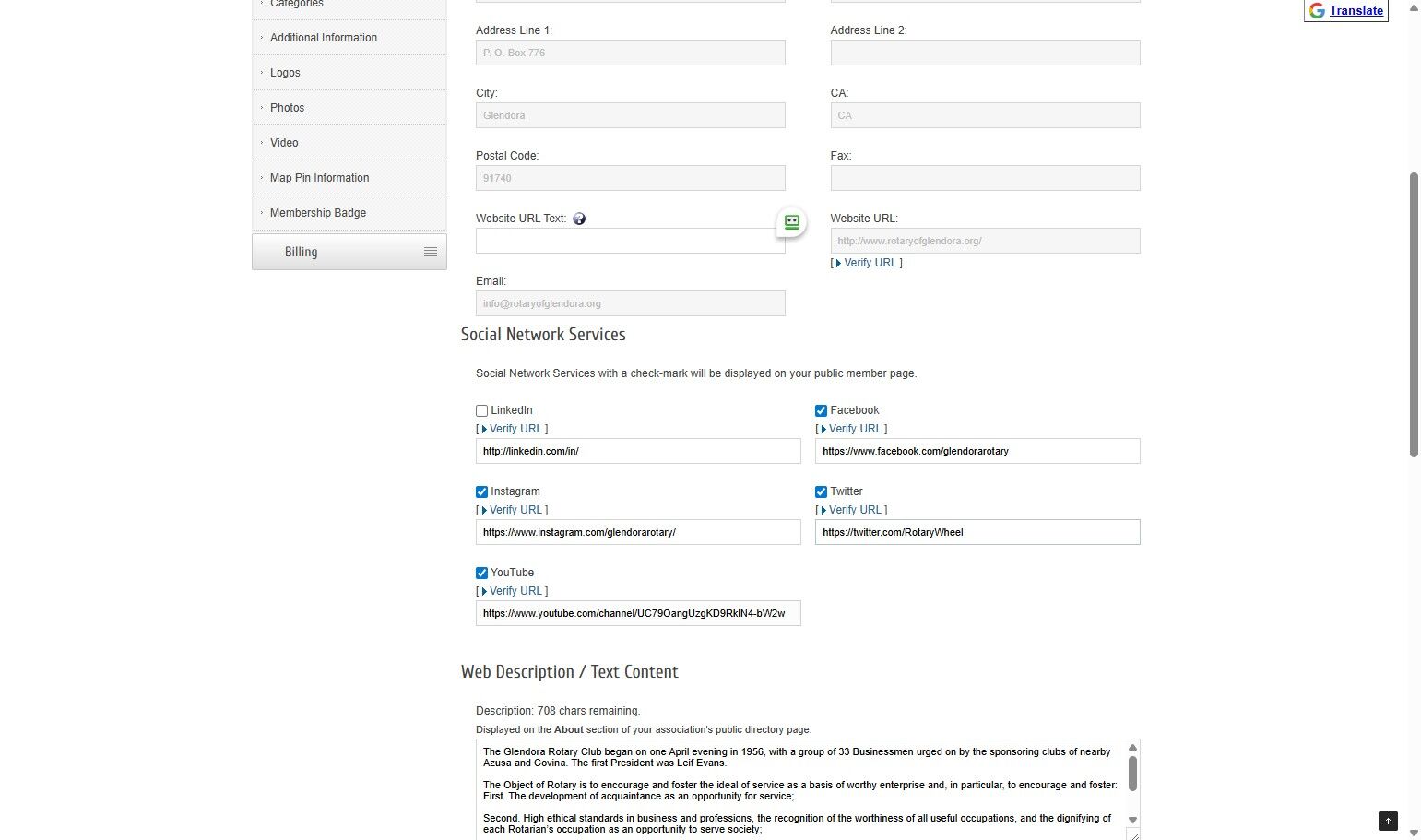This screenshot has width=1421, height=840.
Task: Open the Photos sidebar section
Action: point(287,108)
